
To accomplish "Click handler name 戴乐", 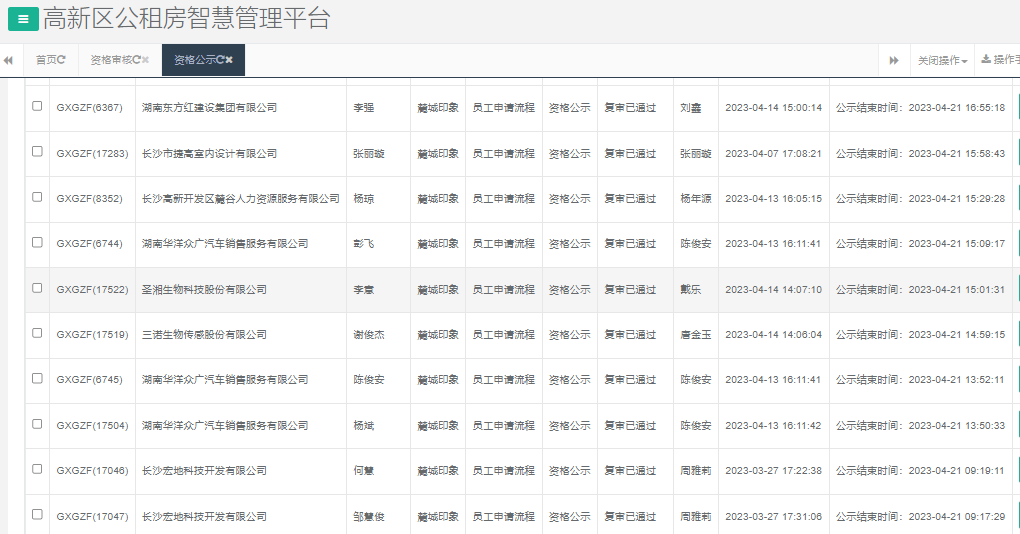I will pyautogui.click(x=691, y=289).
